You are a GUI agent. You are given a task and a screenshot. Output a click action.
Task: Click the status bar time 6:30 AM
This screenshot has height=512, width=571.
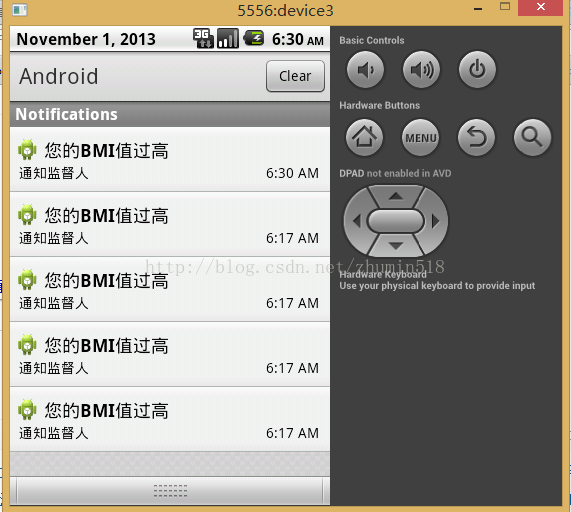pos(298,39)
